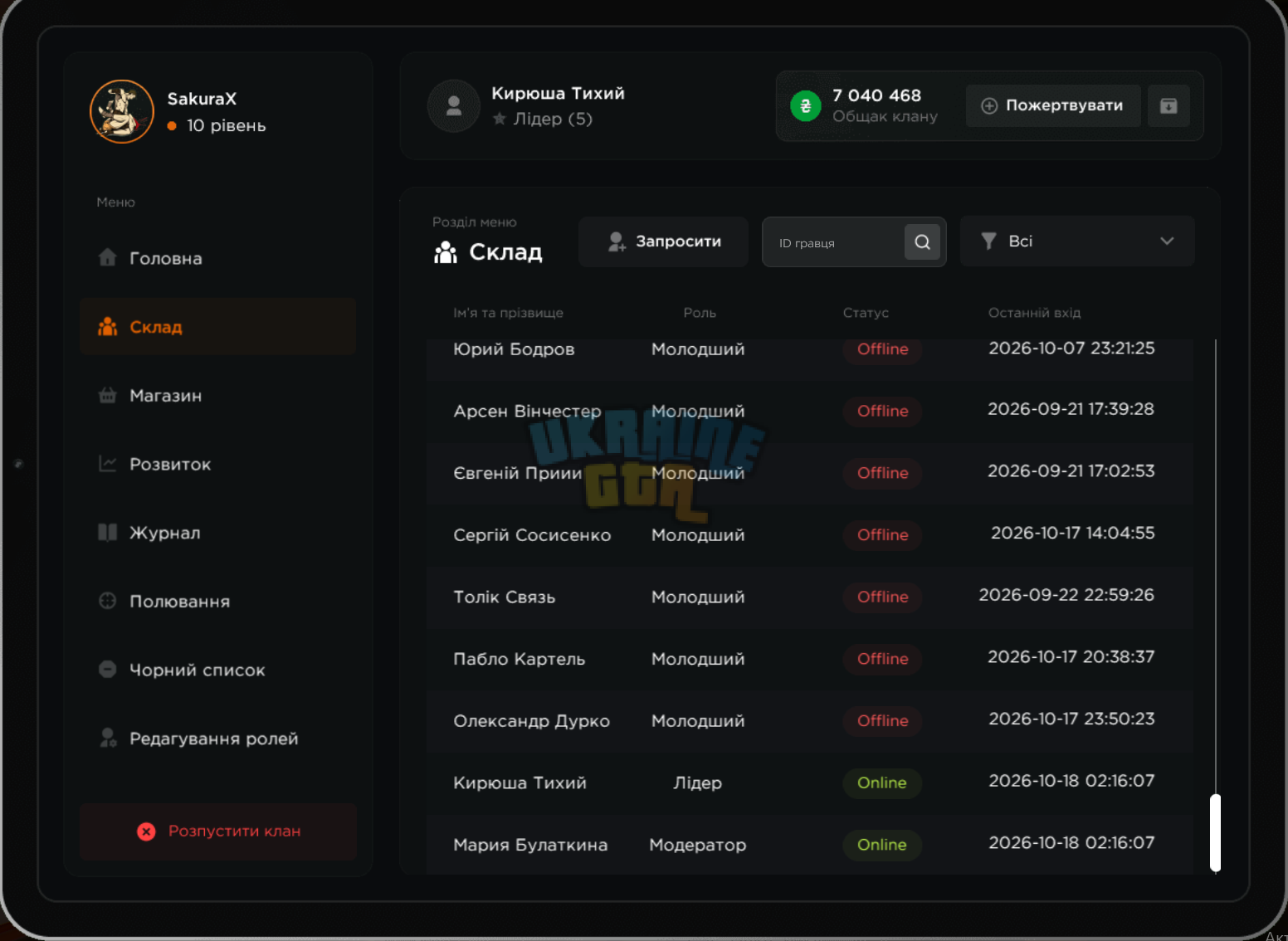1288x941 pixels.
Task: Click the Розпустити клан button
Action: 218,831
